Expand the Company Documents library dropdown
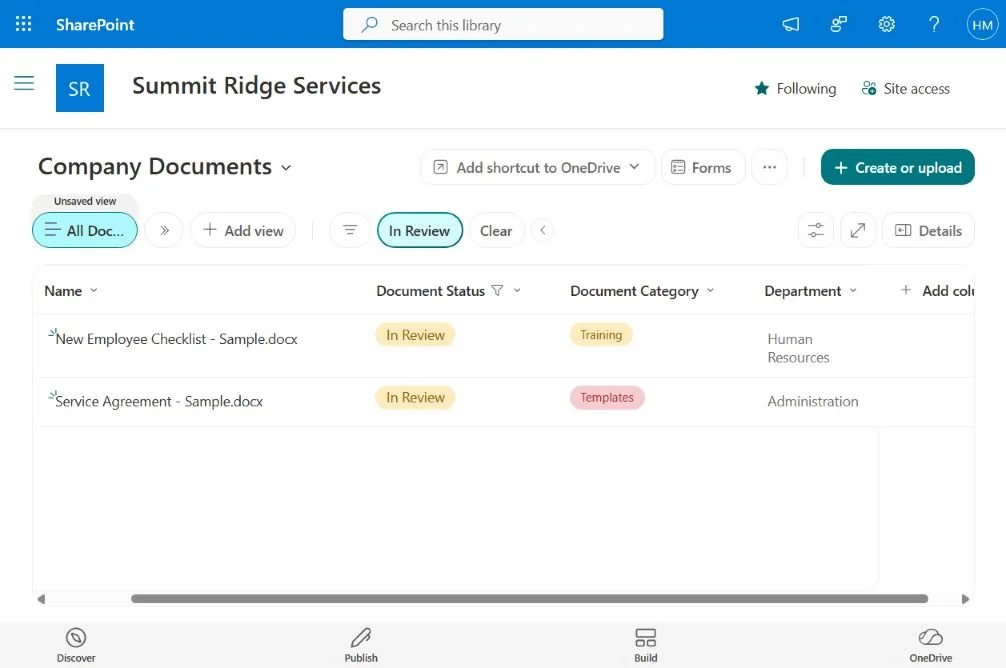The image size is (1006, 668). pyautogui.click(x=286, y=167)
